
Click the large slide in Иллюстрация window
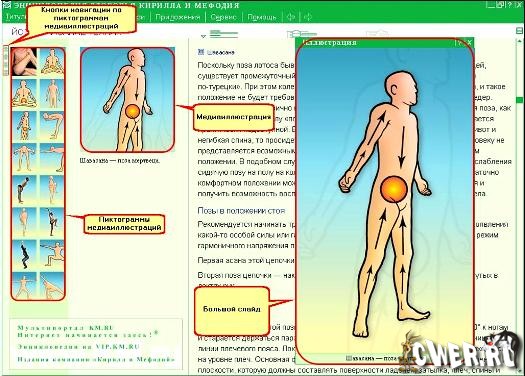pyautogui.click(x=385, y=201)
